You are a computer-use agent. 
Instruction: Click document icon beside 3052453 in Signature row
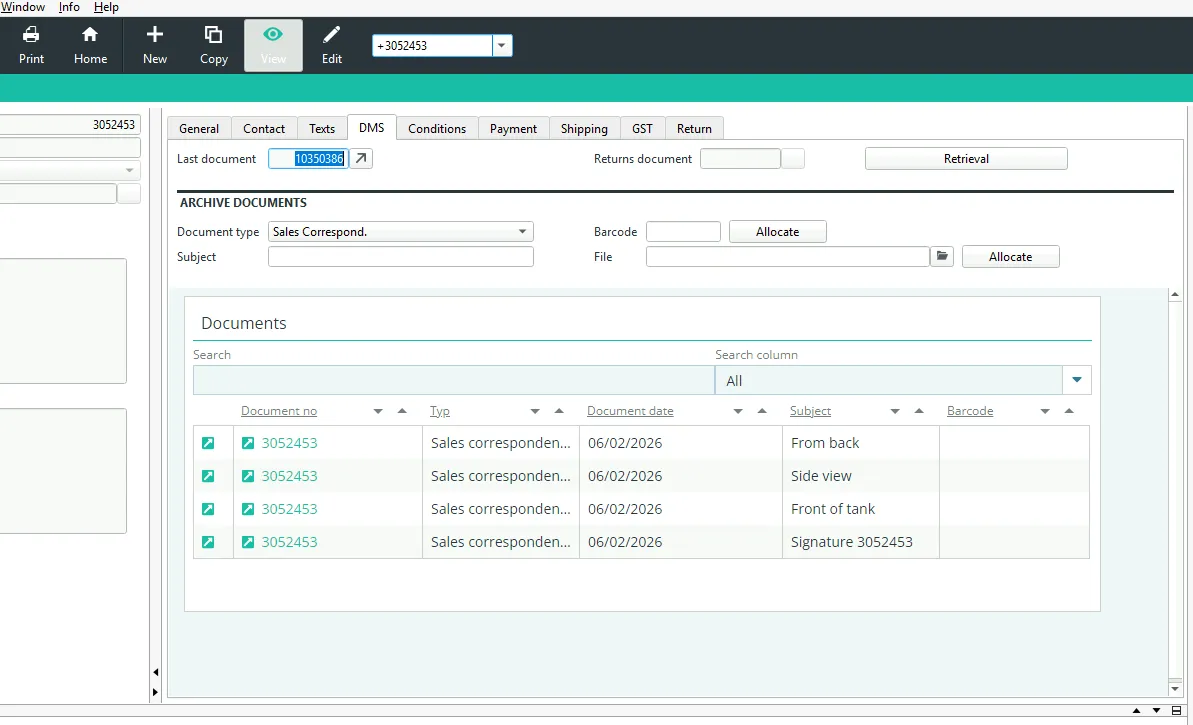(248, 542)
